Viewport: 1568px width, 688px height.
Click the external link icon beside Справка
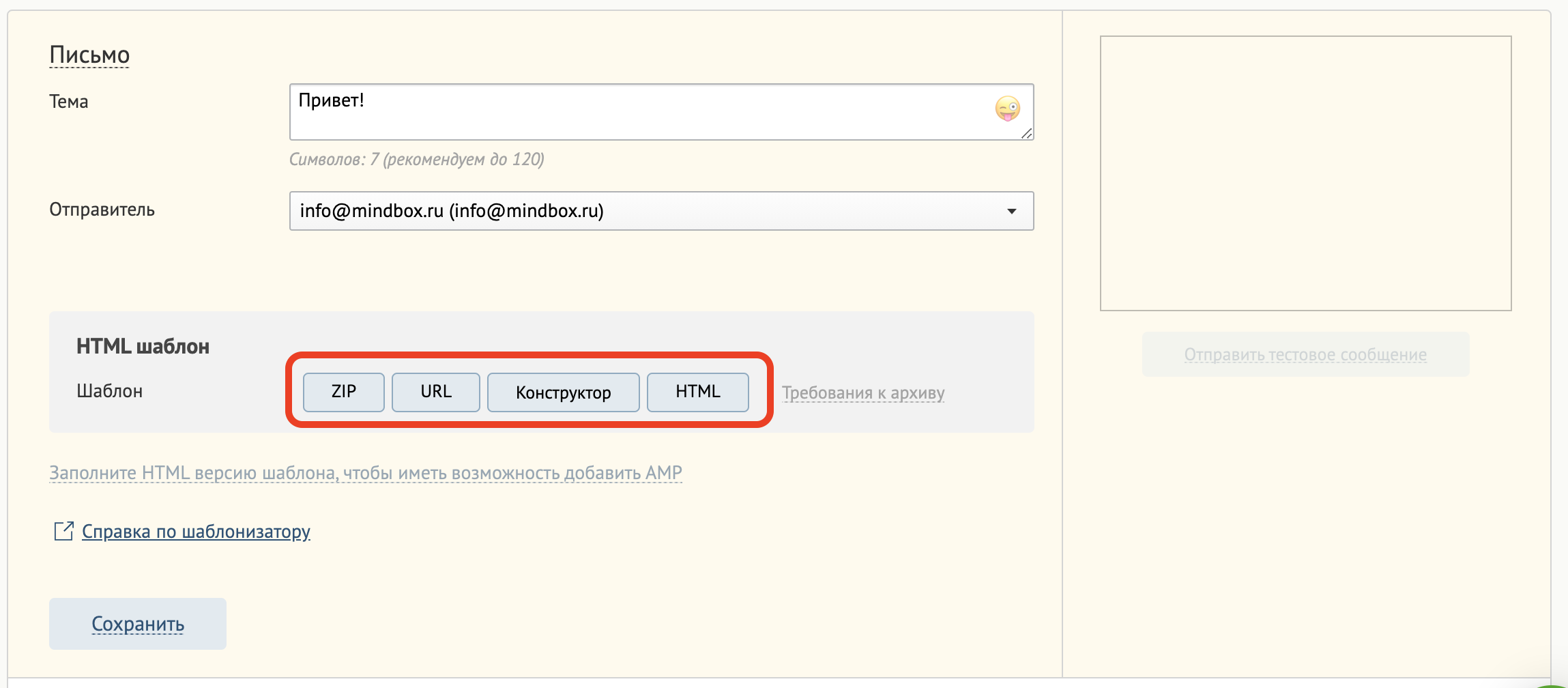tap(63, 531)
